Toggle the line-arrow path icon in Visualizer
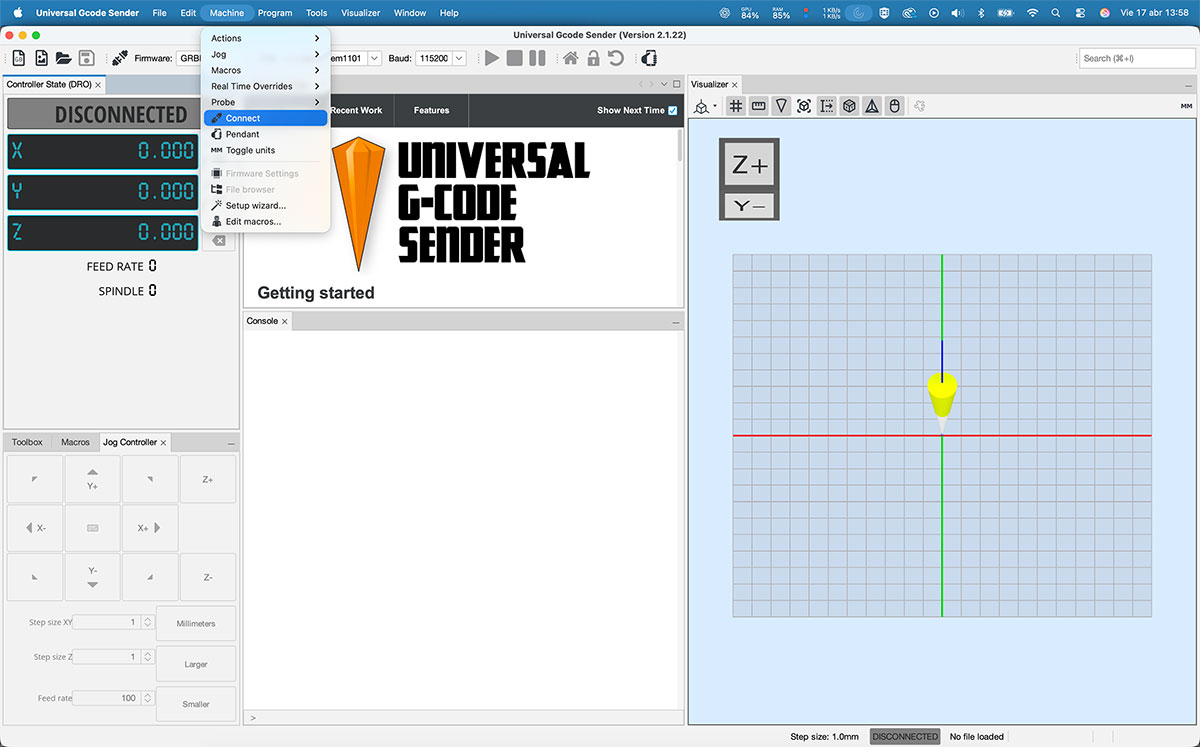The image size is (1200, 747). 827,106
